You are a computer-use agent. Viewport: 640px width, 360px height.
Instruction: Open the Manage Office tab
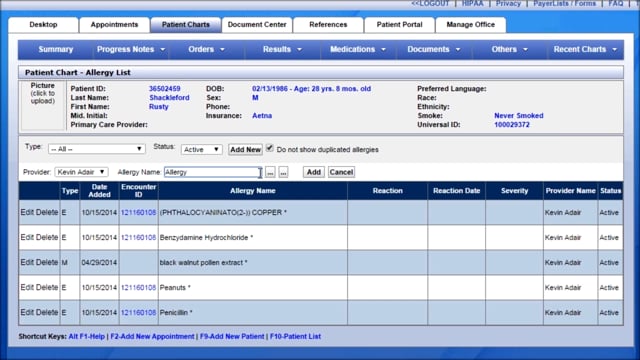471,24
